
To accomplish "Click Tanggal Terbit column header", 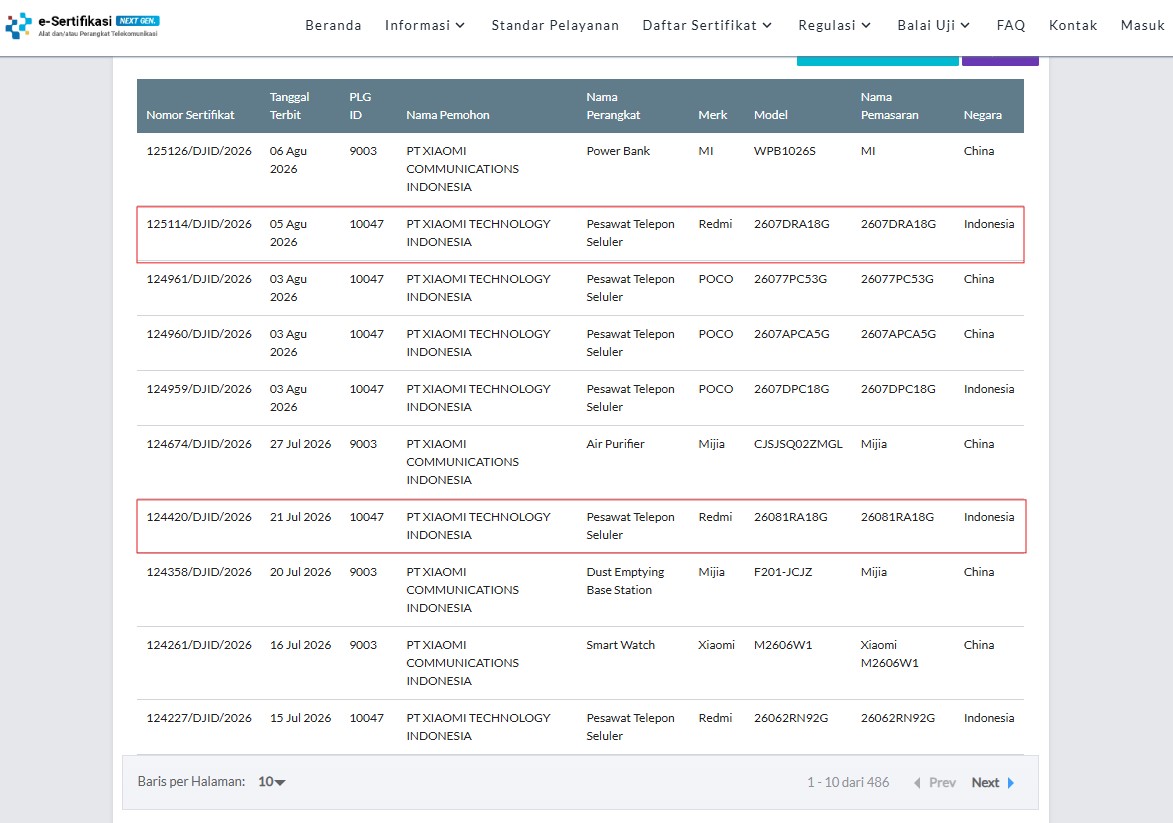I will click(x=290, y=105).
